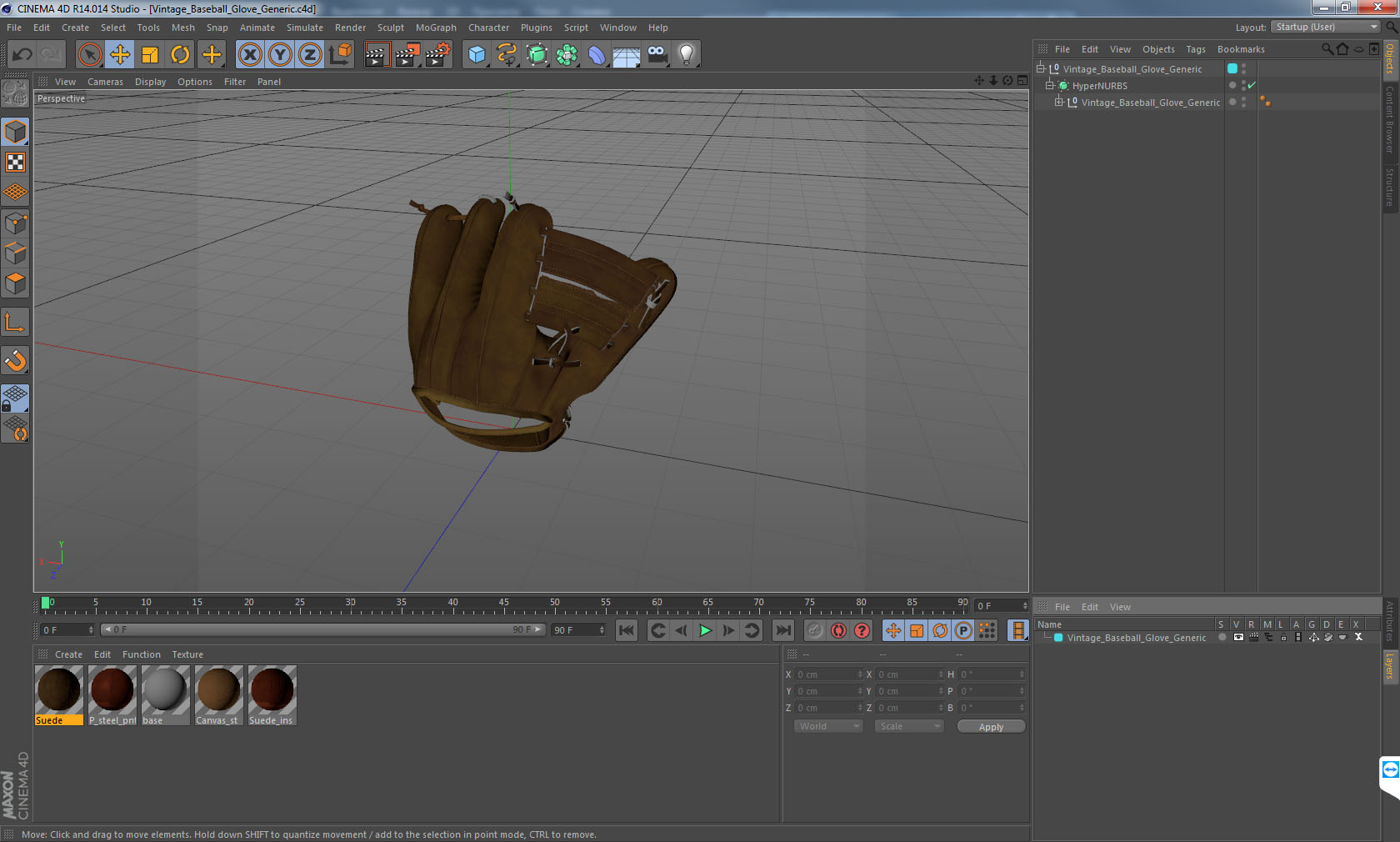Open the MoGraph menu
This screenshot has height=842, width=1400.
pyautogui.click(x=436, y=28)
